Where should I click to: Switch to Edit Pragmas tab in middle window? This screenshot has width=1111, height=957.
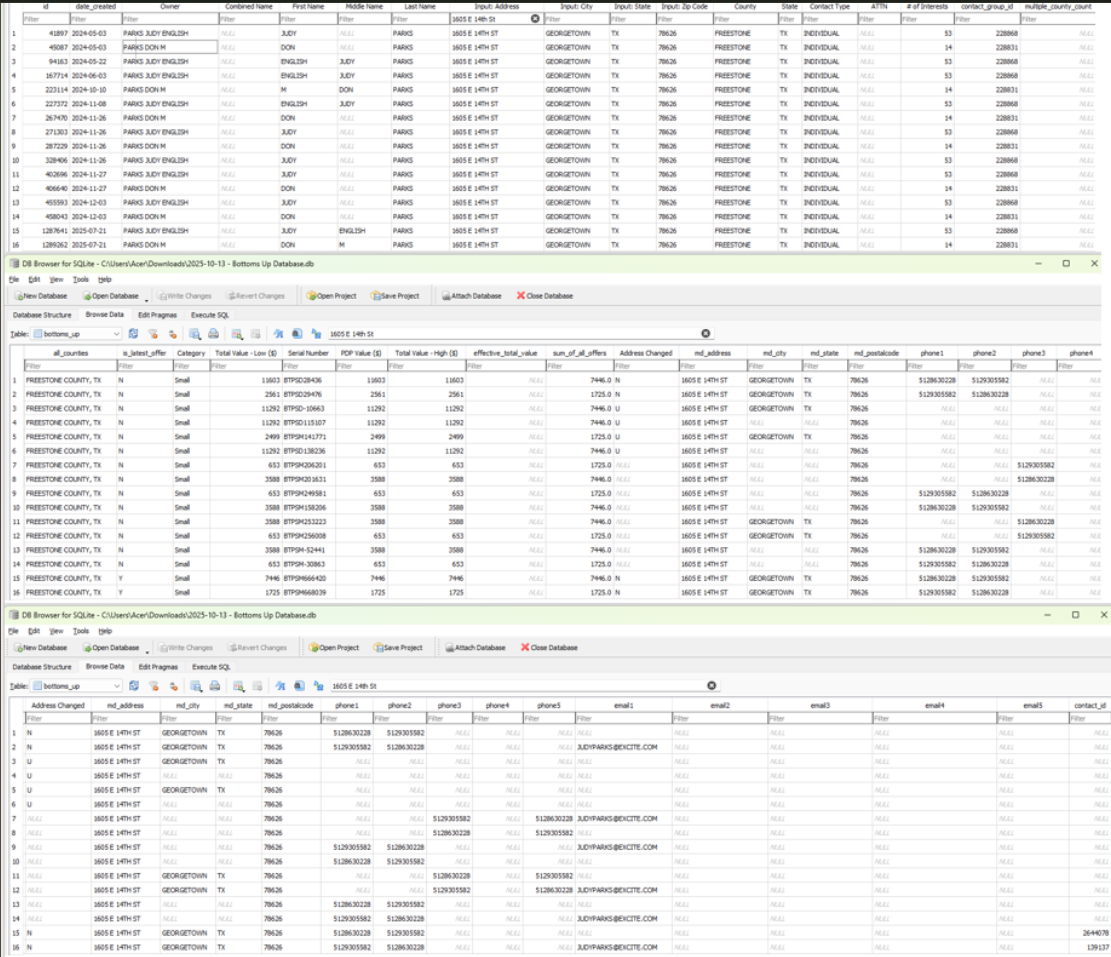[x=157, y=315]
